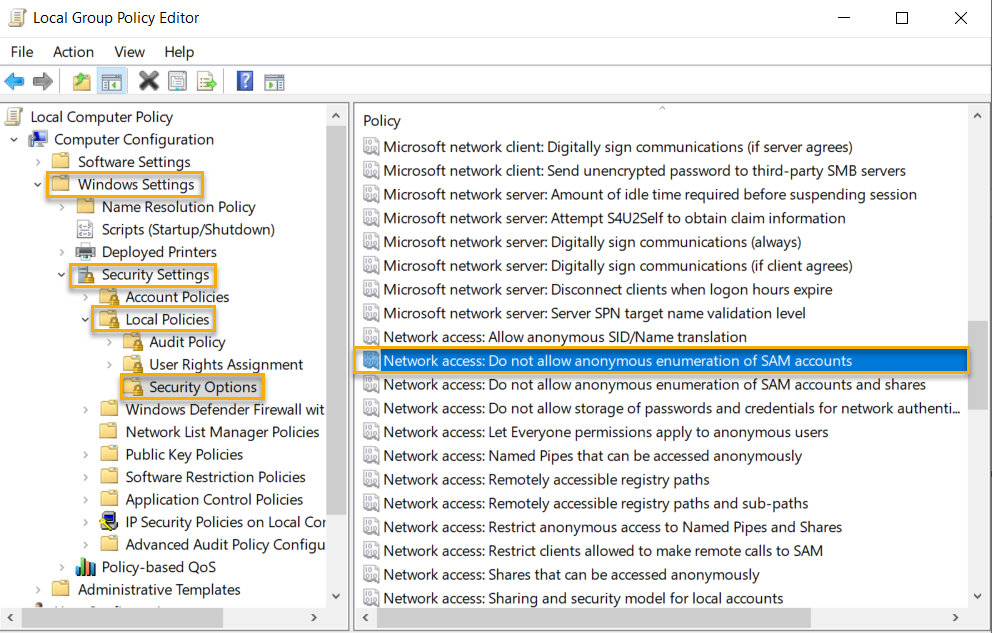The height and width of the screenshot is (633, 992).
Task: Delete selected item using the X icon
Action: [148, 81]
